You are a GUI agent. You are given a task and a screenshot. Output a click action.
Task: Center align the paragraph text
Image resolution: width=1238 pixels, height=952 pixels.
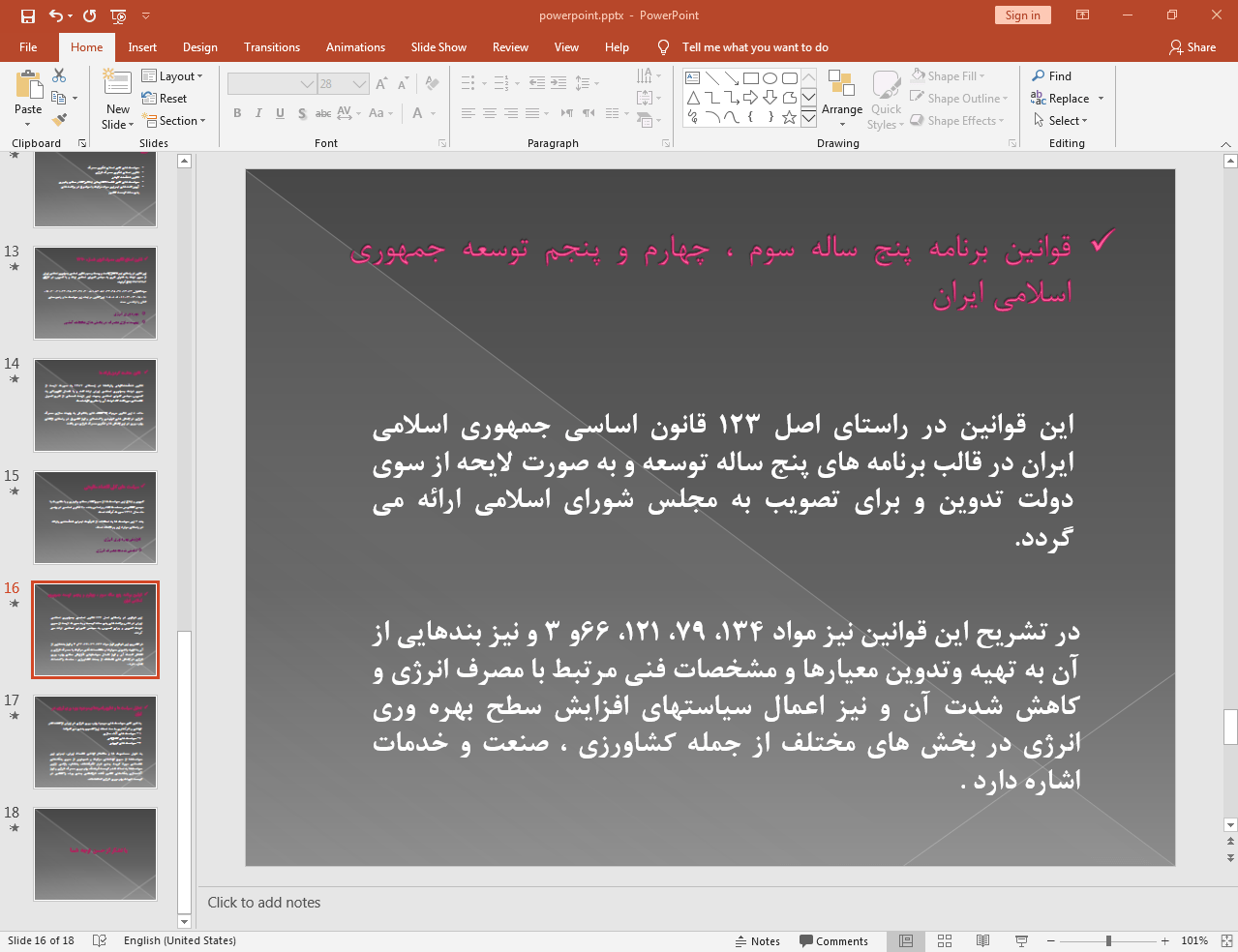click(490, 113)
